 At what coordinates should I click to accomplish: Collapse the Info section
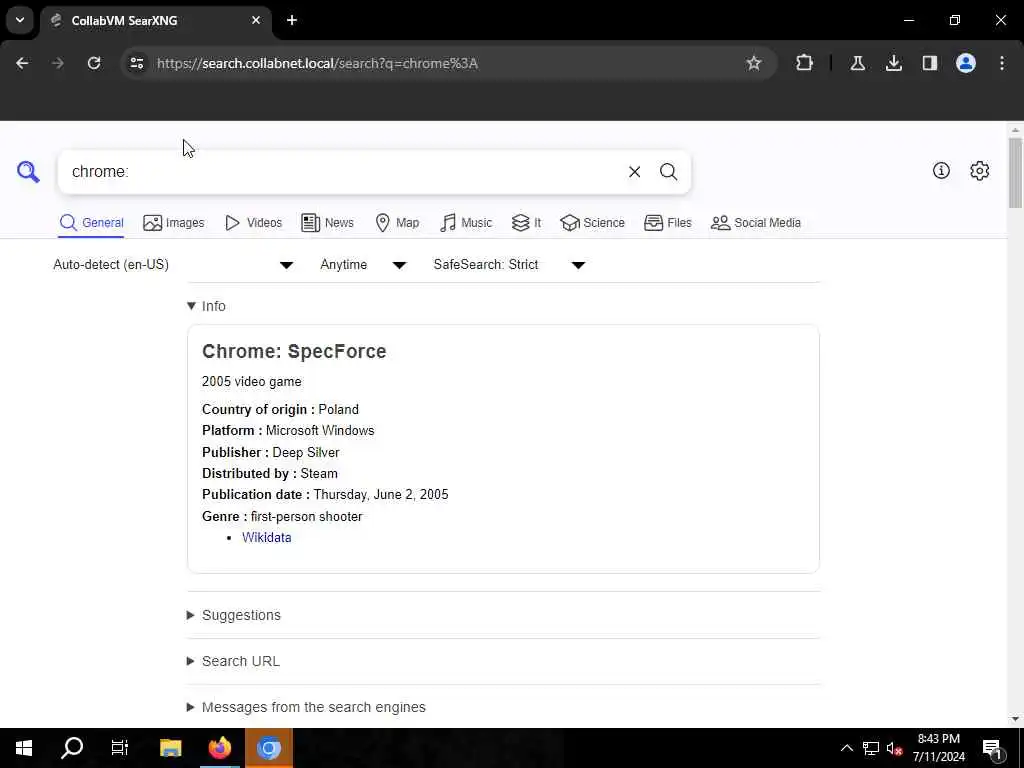[x=206, y=306]
